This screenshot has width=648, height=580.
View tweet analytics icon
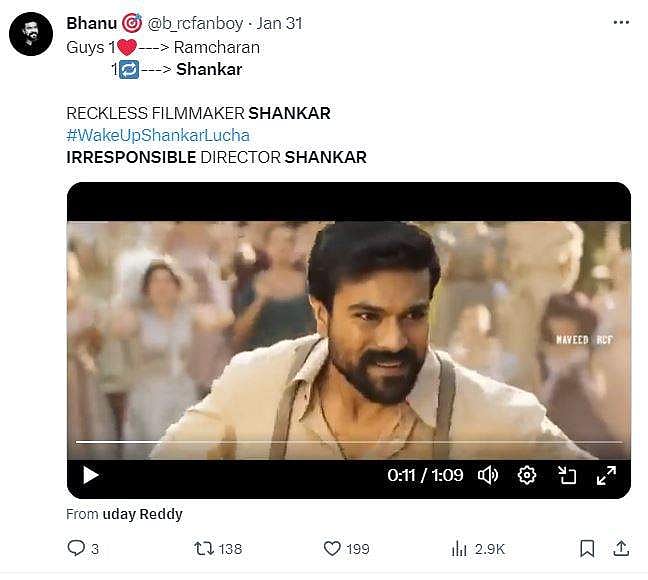pyautogui.click(x=461, y=548)
